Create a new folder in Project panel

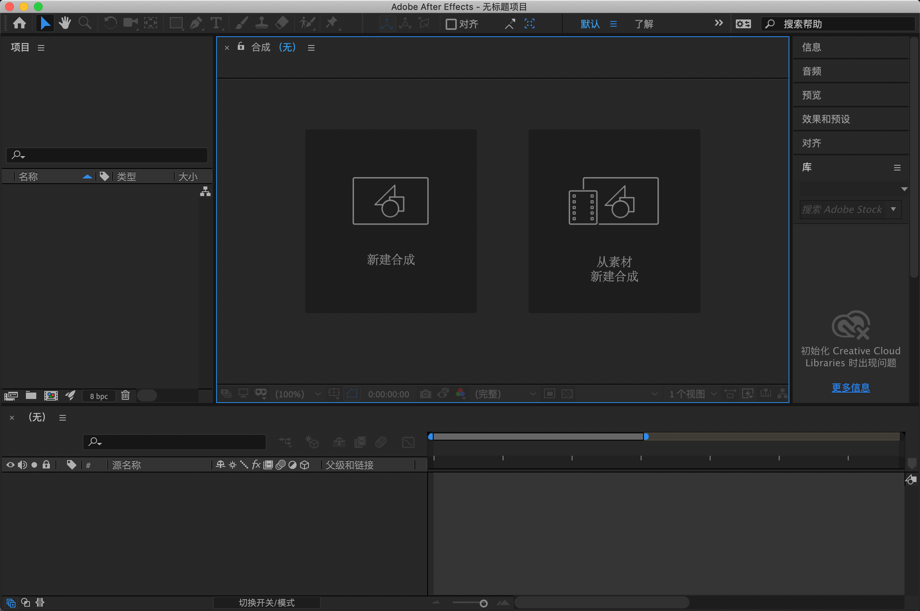31,396
